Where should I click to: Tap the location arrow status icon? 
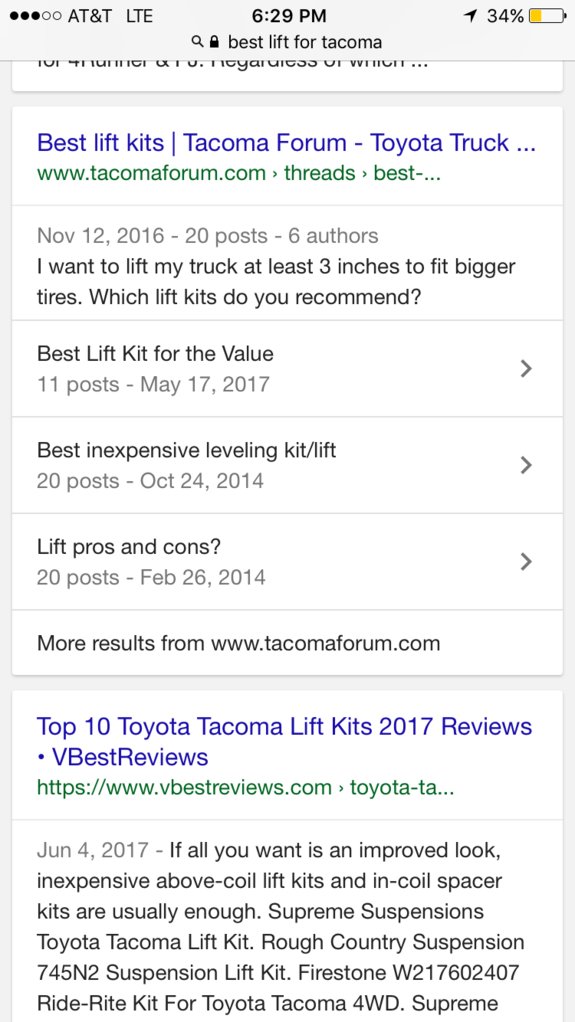(x=469, y=16)
